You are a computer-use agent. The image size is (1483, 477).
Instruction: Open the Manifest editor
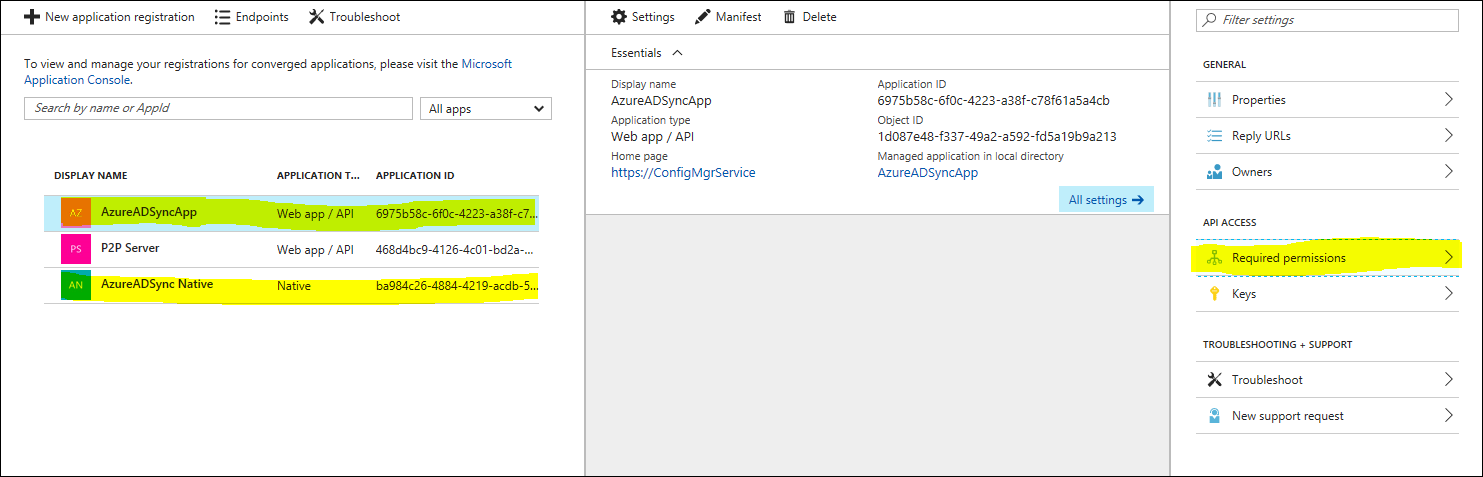point(727,17)
